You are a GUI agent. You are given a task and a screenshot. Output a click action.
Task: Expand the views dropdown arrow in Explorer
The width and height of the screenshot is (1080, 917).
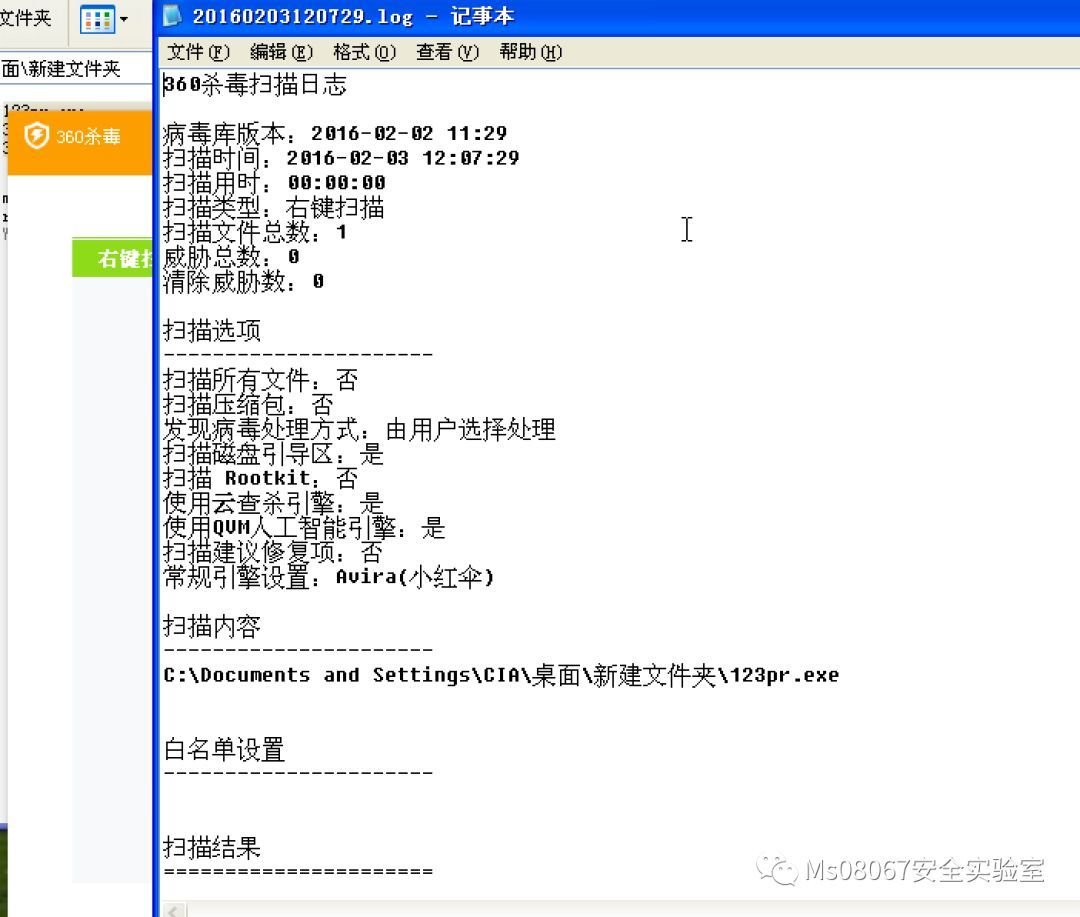coord(124,19)
